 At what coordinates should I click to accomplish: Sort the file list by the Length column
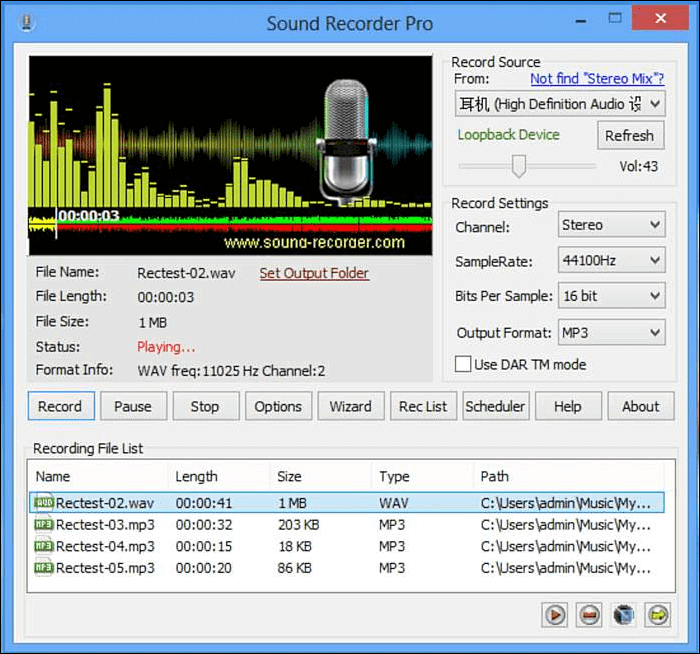196,477
